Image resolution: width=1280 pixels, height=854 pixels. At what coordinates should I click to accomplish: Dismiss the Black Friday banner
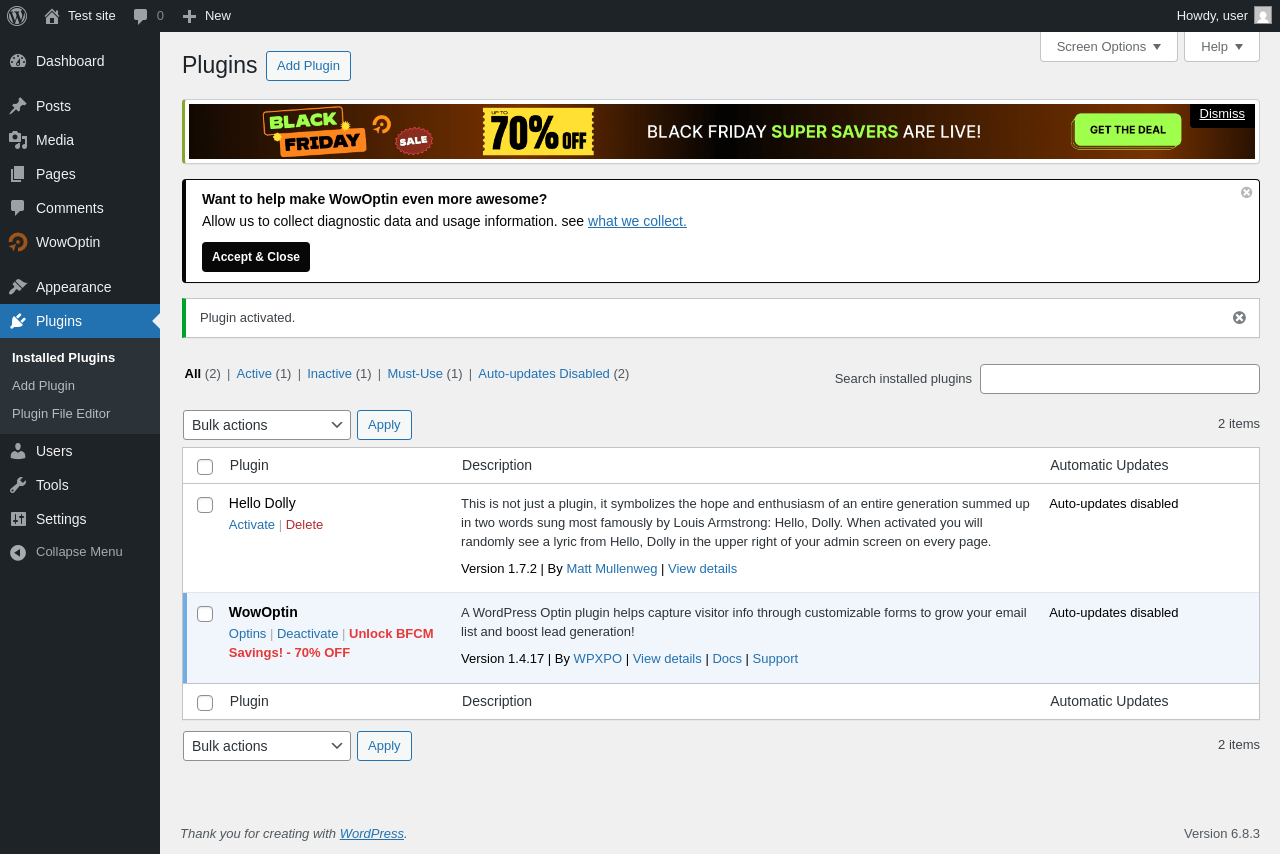(x=1222, y=114)
